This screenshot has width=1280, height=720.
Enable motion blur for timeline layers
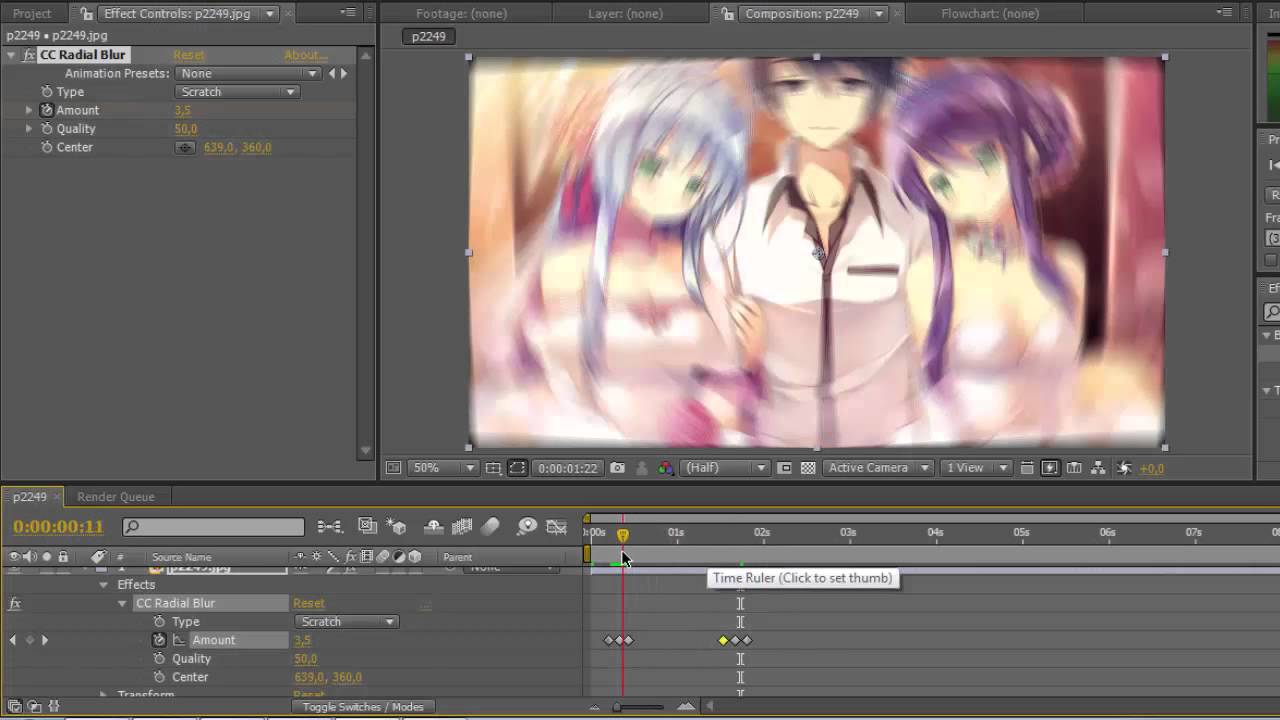(490, 526)
